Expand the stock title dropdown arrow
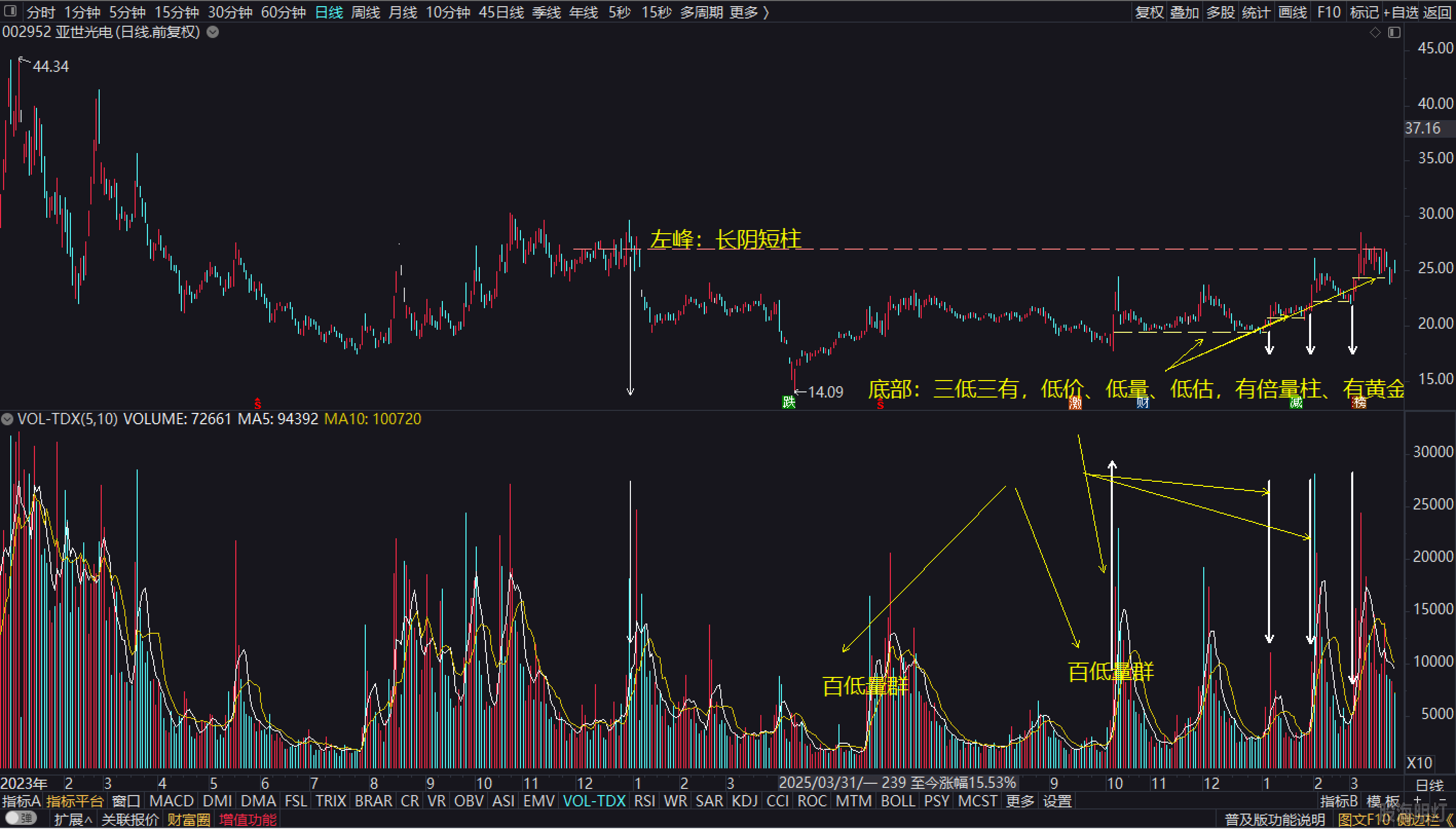1456x830 pixels. (213, 32)
